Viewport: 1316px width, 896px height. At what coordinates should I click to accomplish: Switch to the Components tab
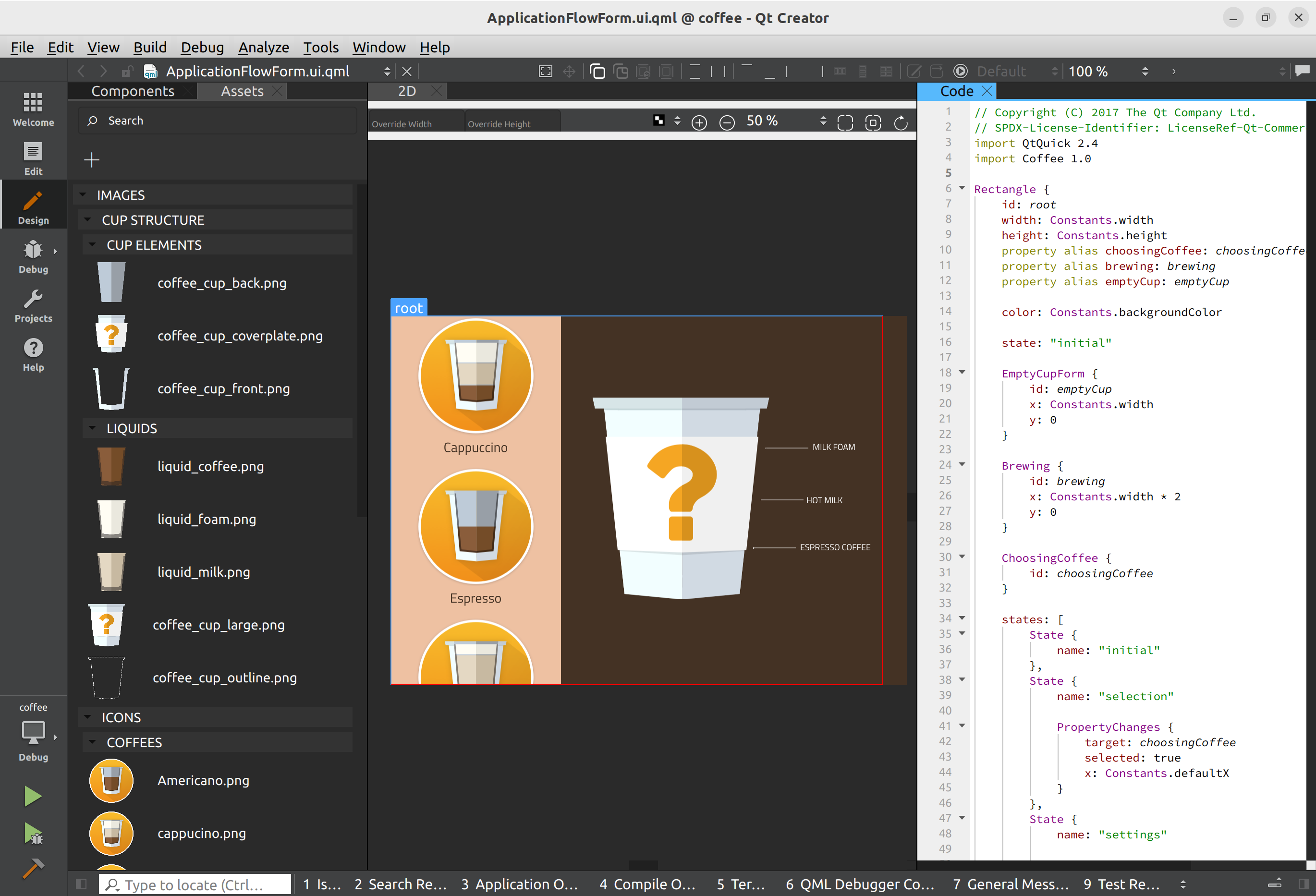click(133, 91)
